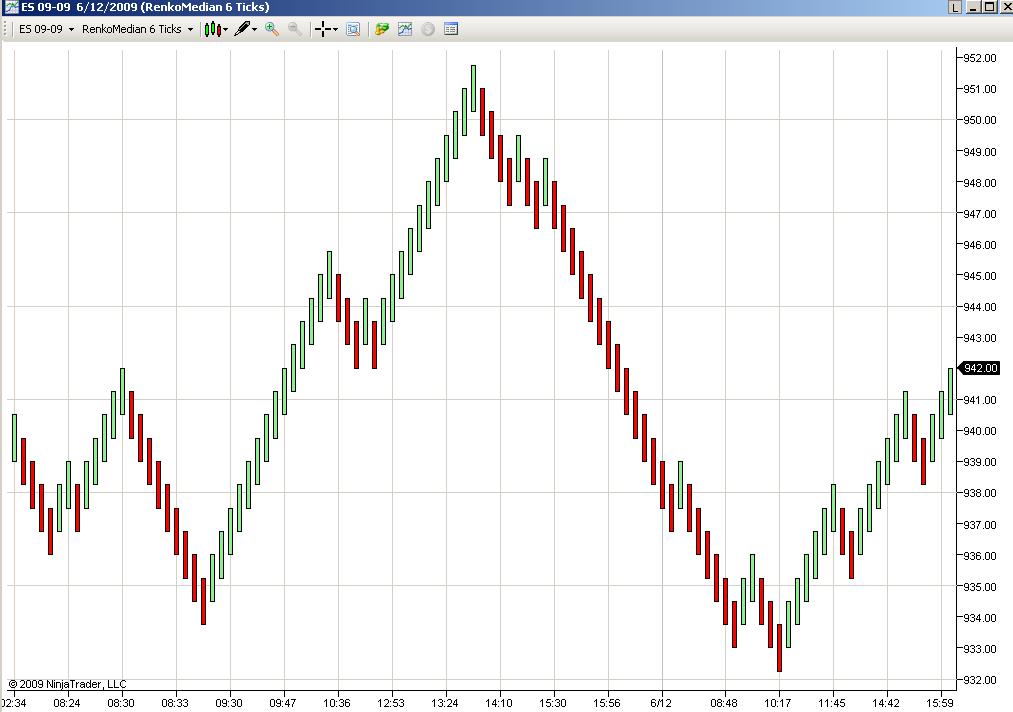Click the 08:30 time axis label
The height and width of the screenshot is (712, 1013).
pos(121,703)
